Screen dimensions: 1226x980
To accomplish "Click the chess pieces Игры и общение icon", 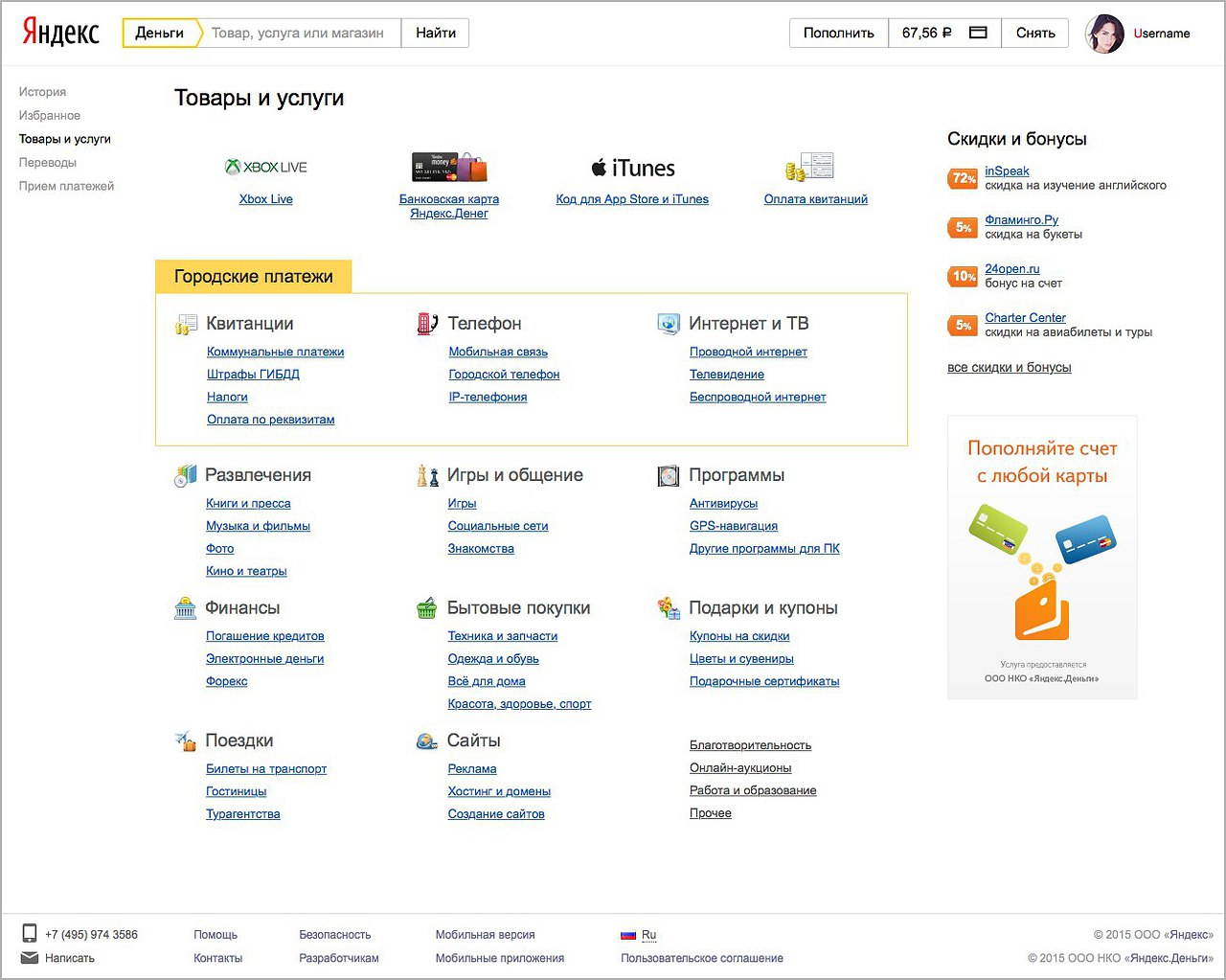I will coord(427,475).
